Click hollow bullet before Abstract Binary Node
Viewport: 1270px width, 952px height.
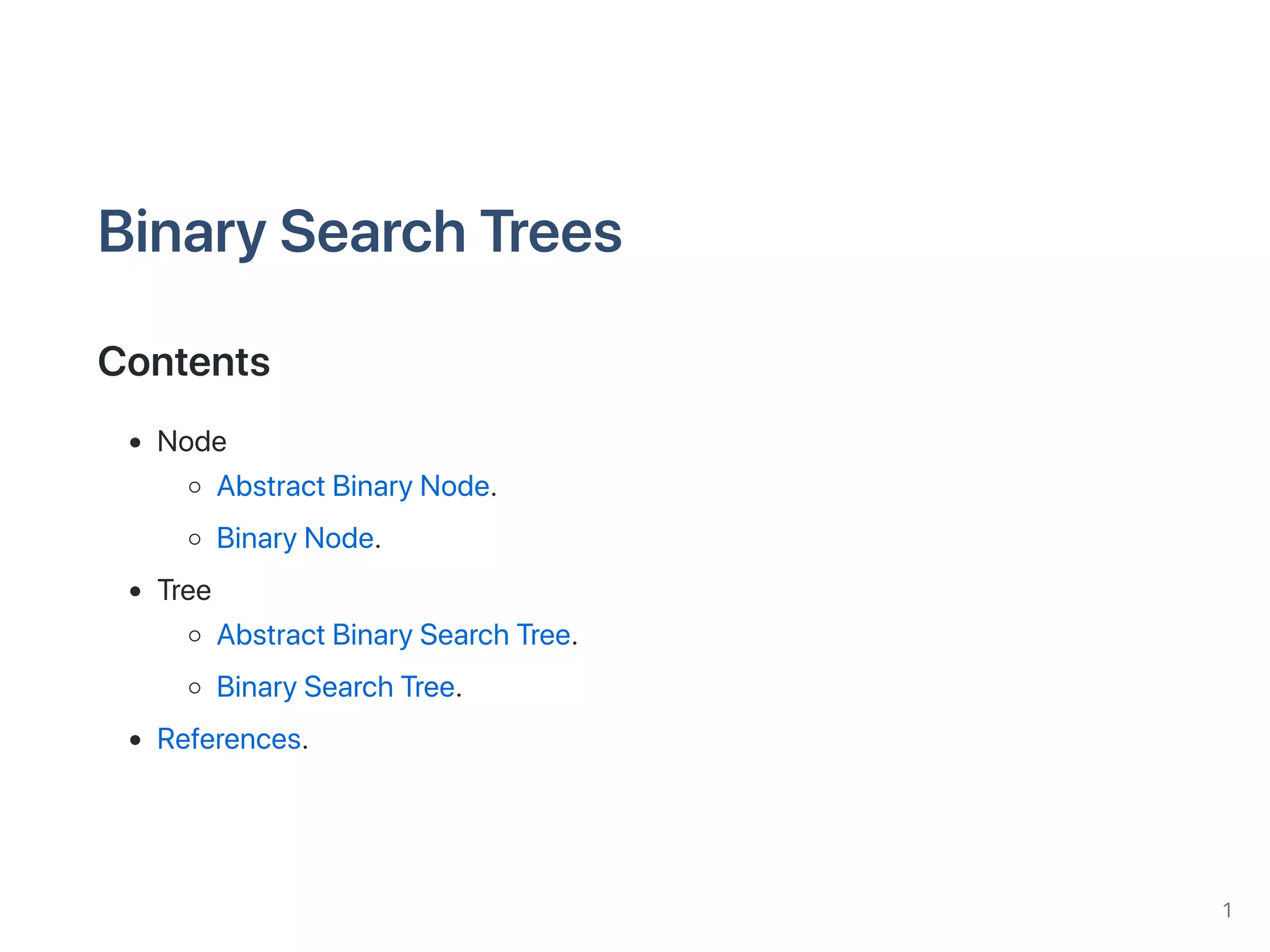195,487
